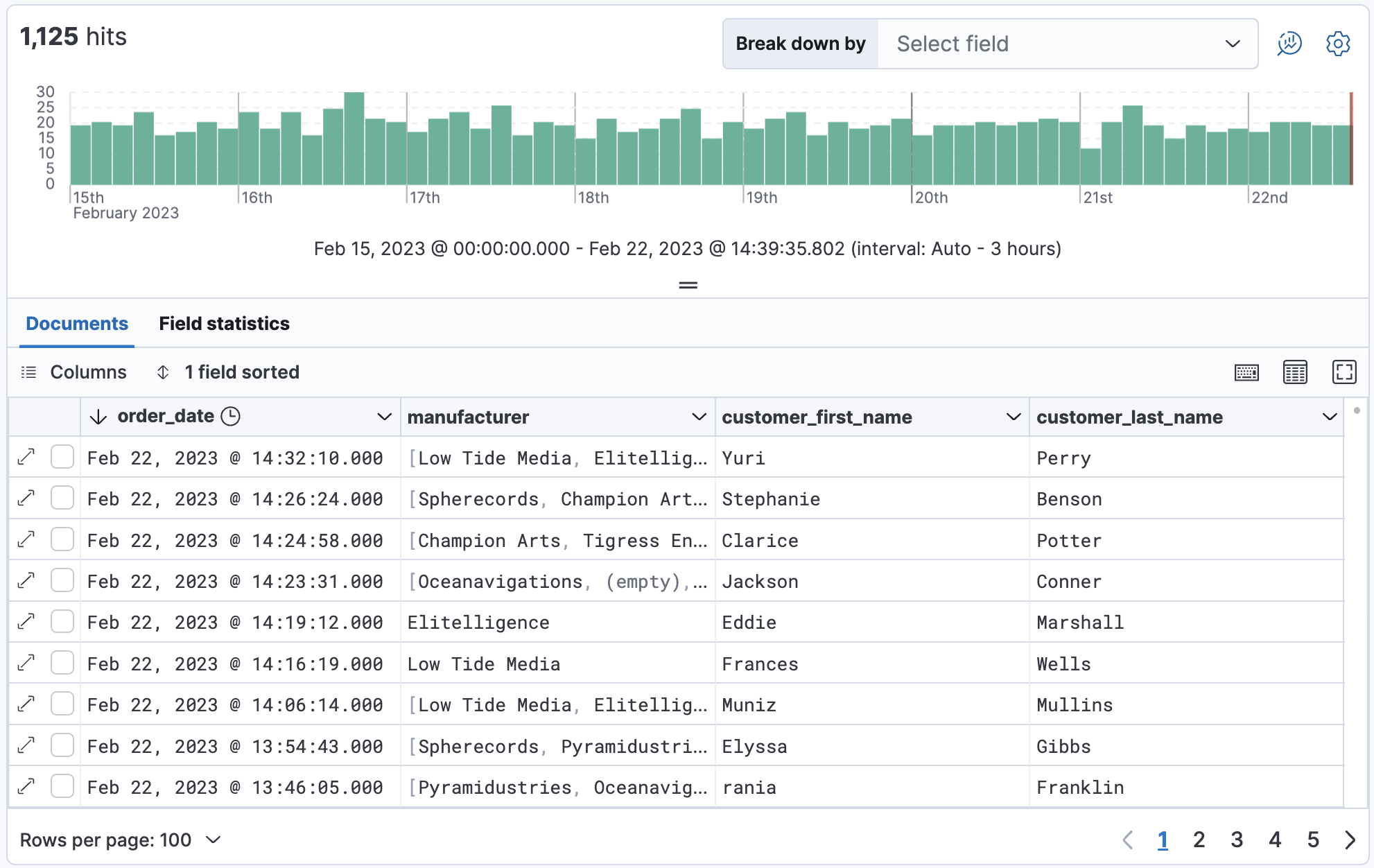This screenshot has height=868, width=1374.
Task: Switch to Field statistics tab
Action: point(224,324)
